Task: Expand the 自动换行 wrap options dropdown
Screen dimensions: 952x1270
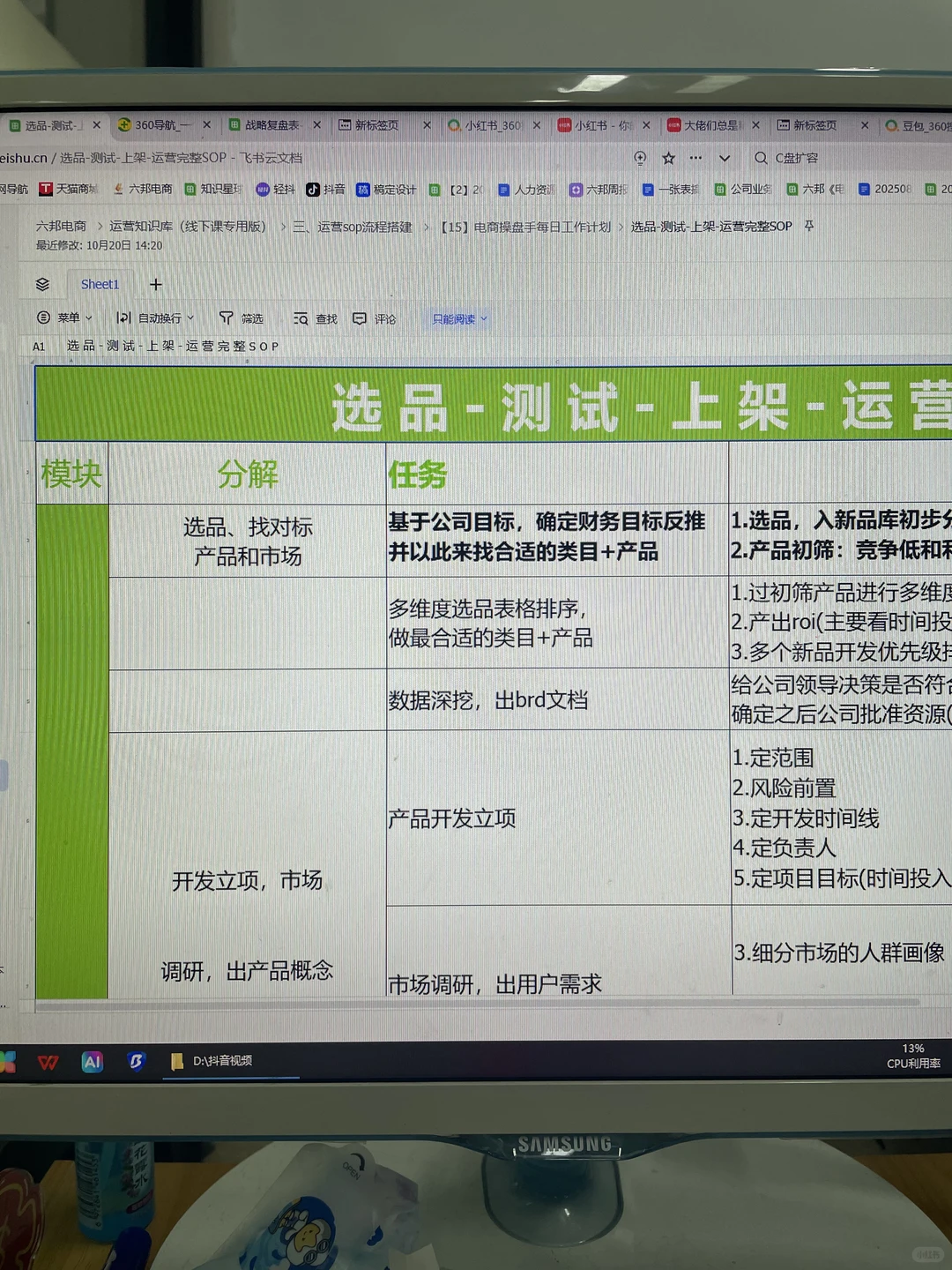Action: click(155, 317)
